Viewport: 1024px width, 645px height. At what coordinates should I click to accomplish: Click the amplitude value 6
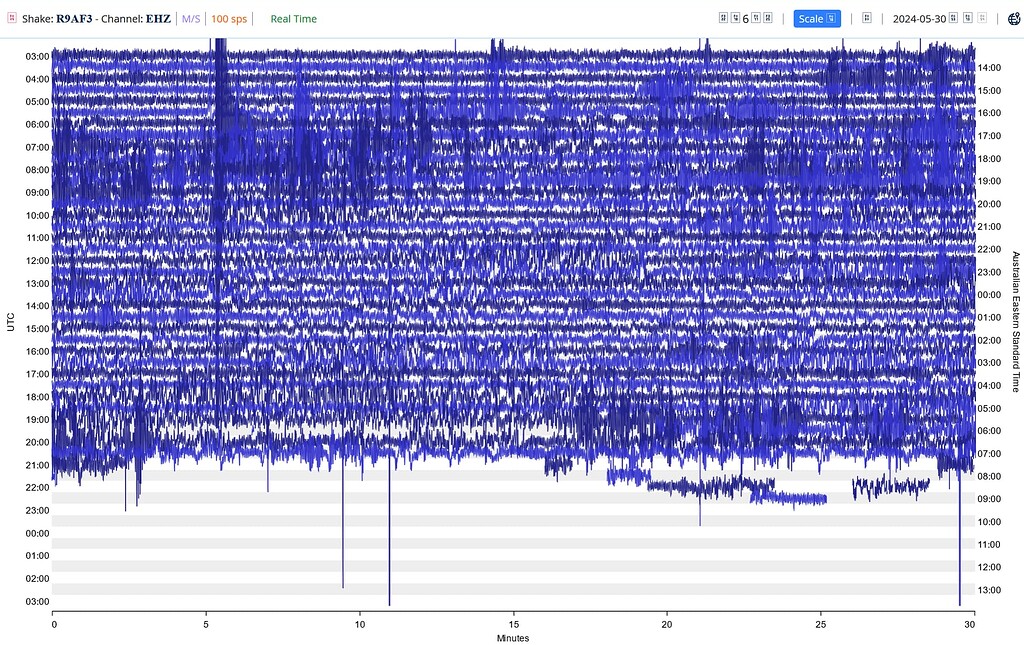(746, 19)
